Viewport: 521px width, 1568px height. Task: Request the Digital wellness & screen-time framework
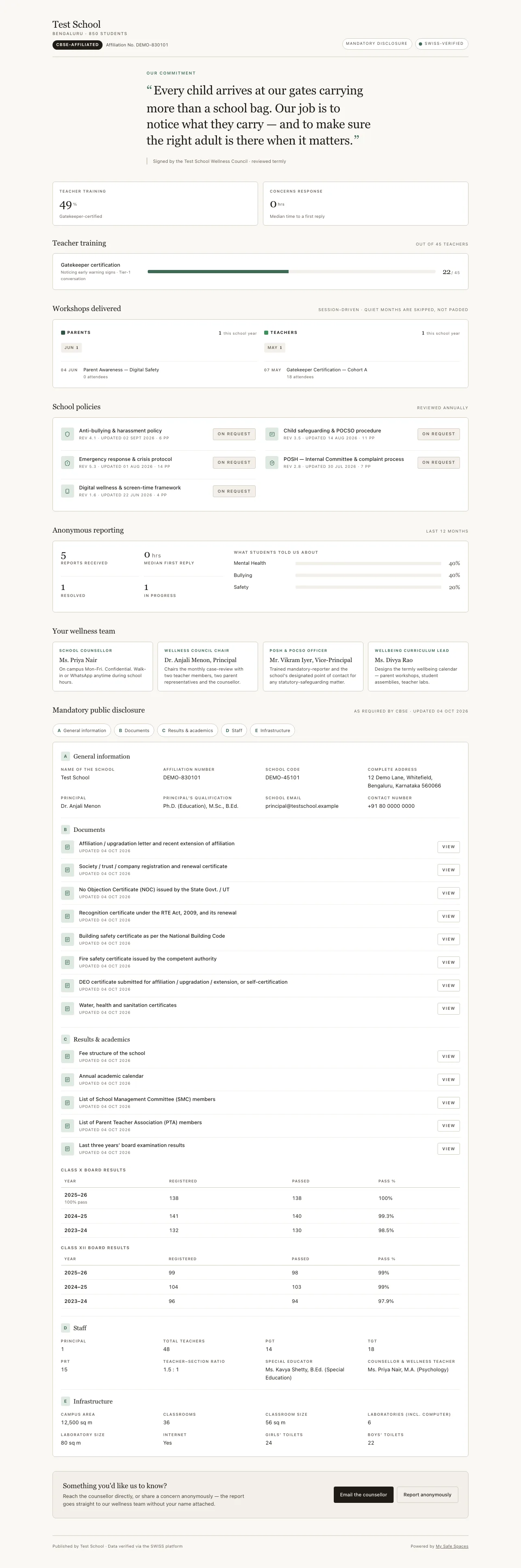click(234, 491)
